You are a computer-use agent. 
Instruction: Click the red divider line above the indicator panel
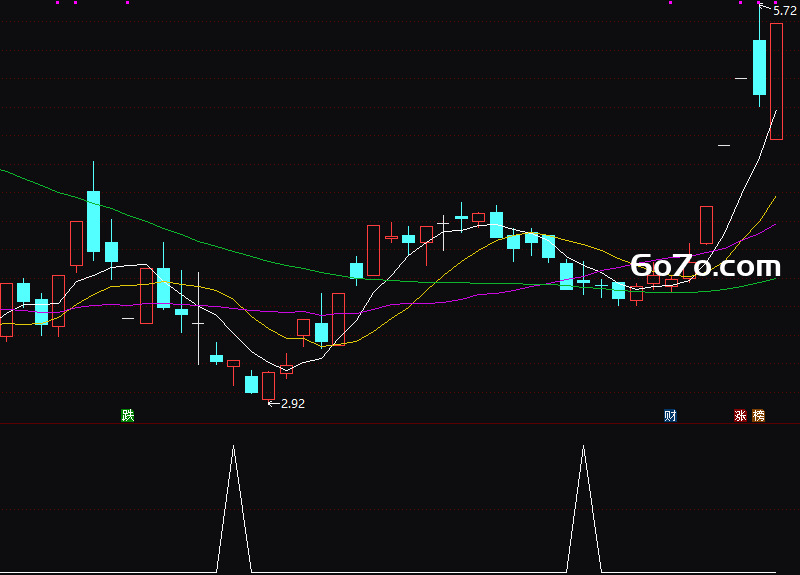click(x=400, y=423)
